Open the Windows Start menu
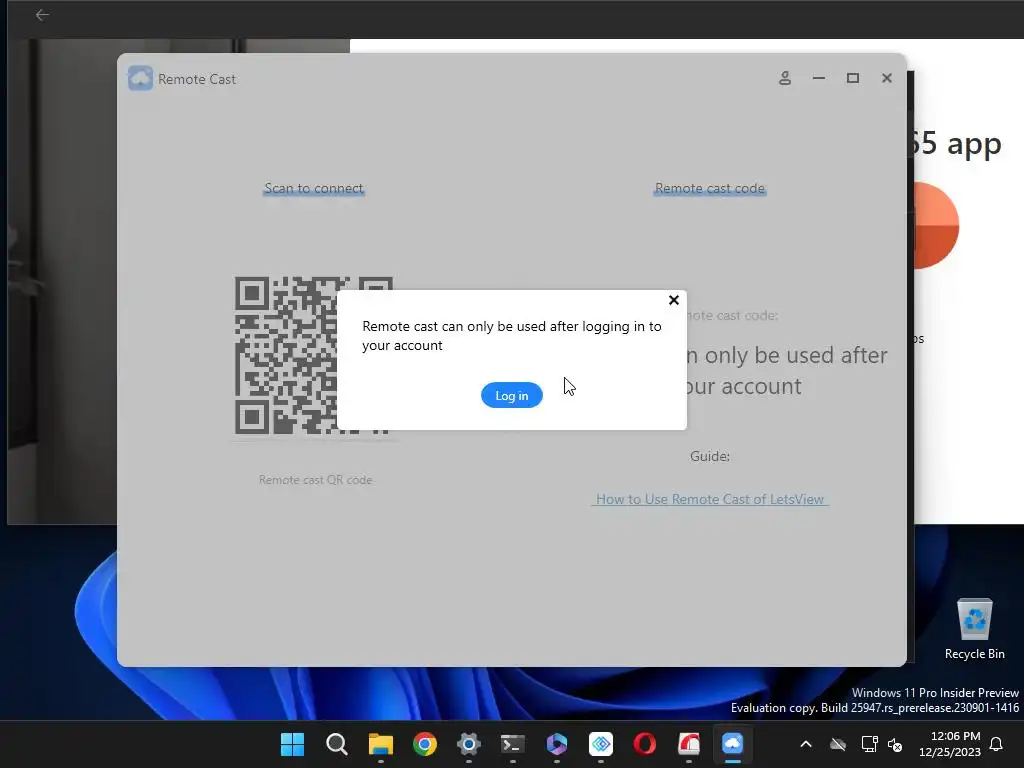1024x768 pixels. click(x=293, y=744)
